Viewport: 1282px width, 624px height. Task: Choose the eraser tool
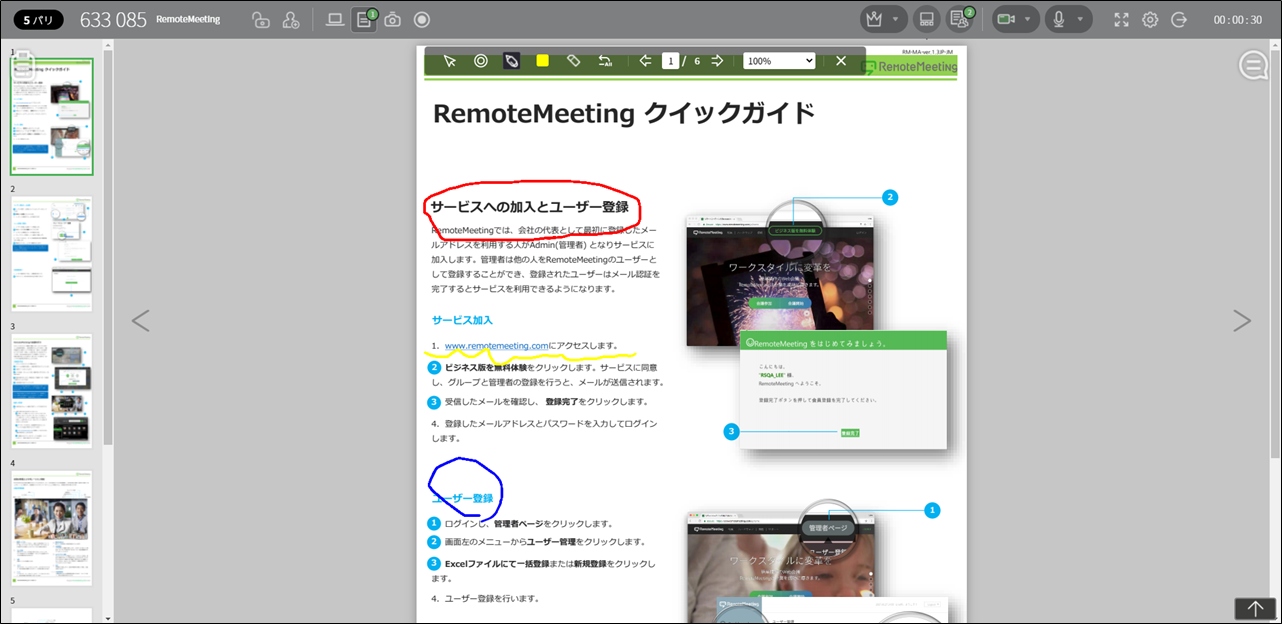[573, 61]
